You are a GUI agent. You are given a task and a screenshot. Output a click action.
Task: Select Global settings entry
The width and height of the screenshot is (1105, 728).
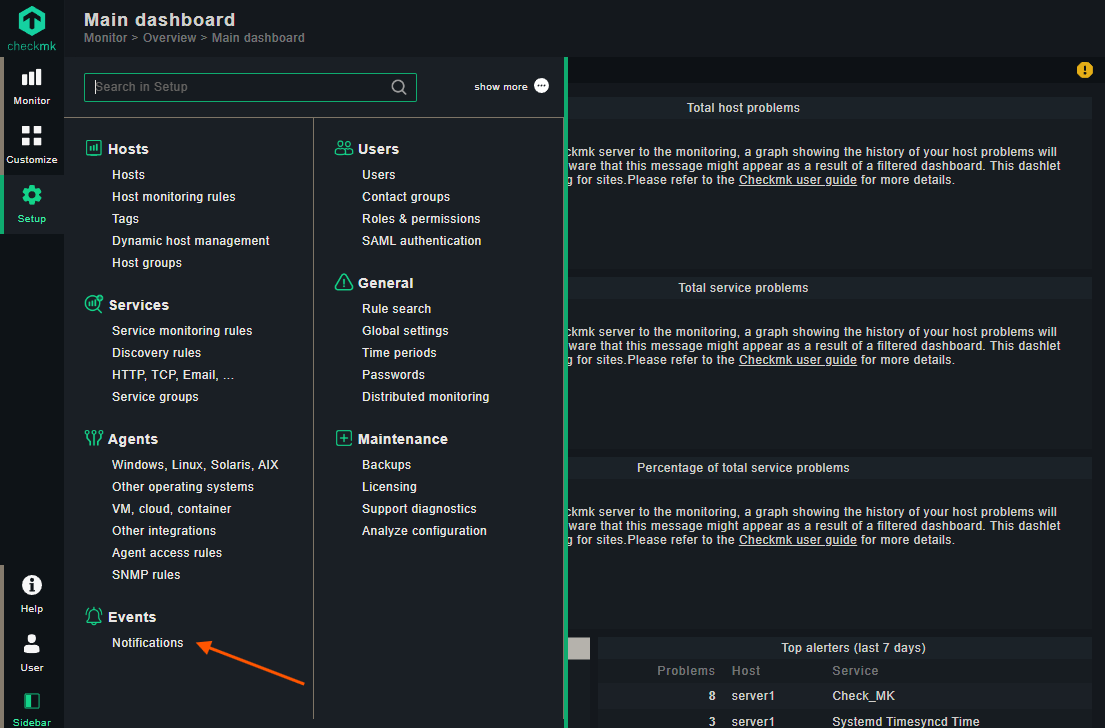click(x=405, y=331)
